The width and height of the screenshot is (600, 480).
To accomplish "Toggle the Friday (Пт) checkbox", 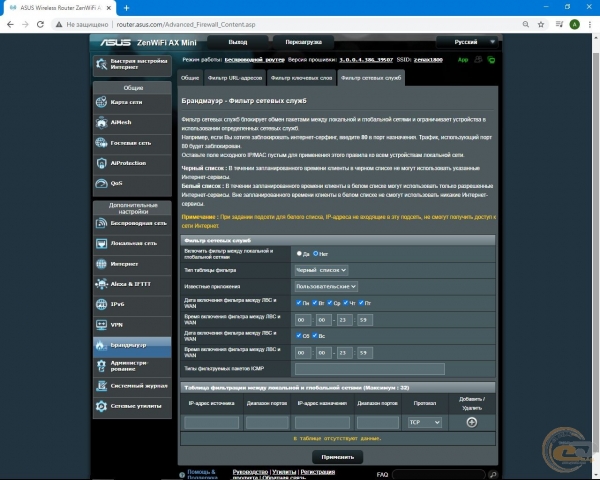I will point(361,303).
